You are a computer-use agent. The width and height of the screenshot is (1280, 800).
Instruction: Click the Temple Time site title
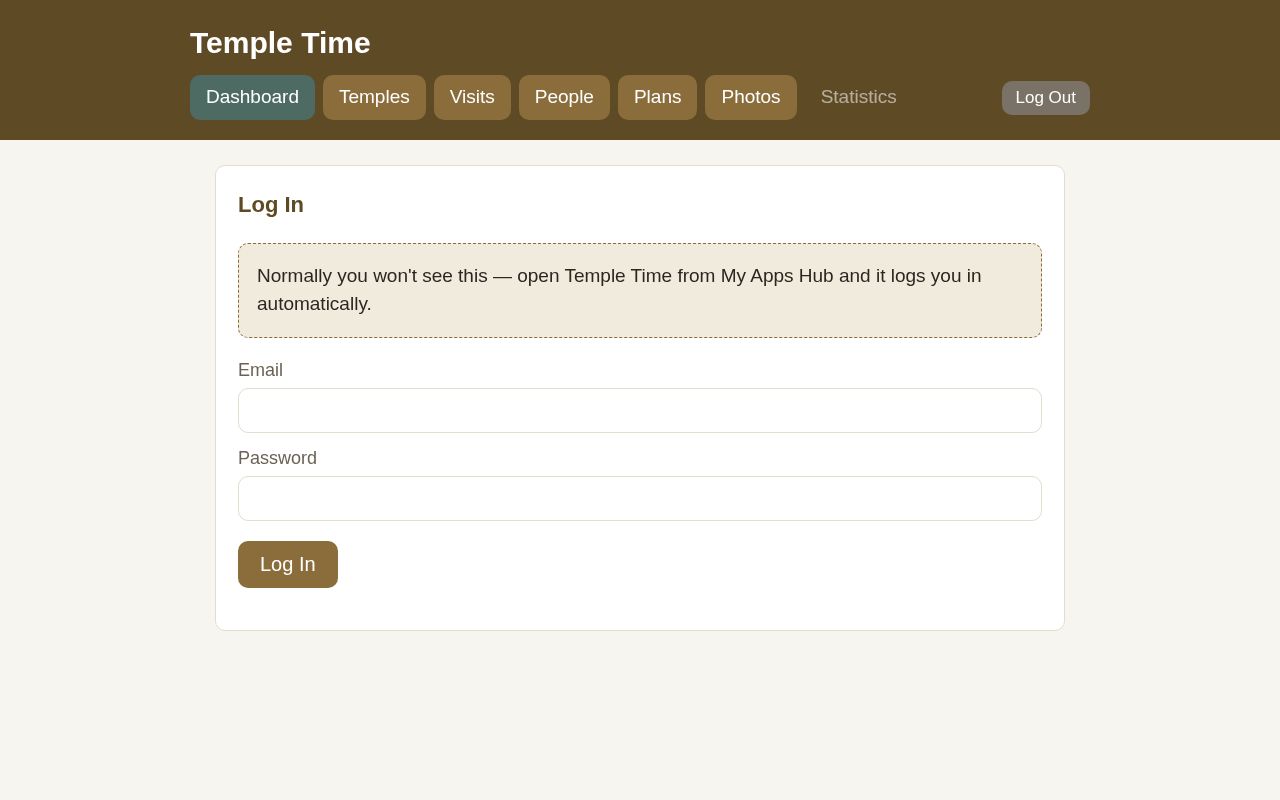tap(280, 43)
